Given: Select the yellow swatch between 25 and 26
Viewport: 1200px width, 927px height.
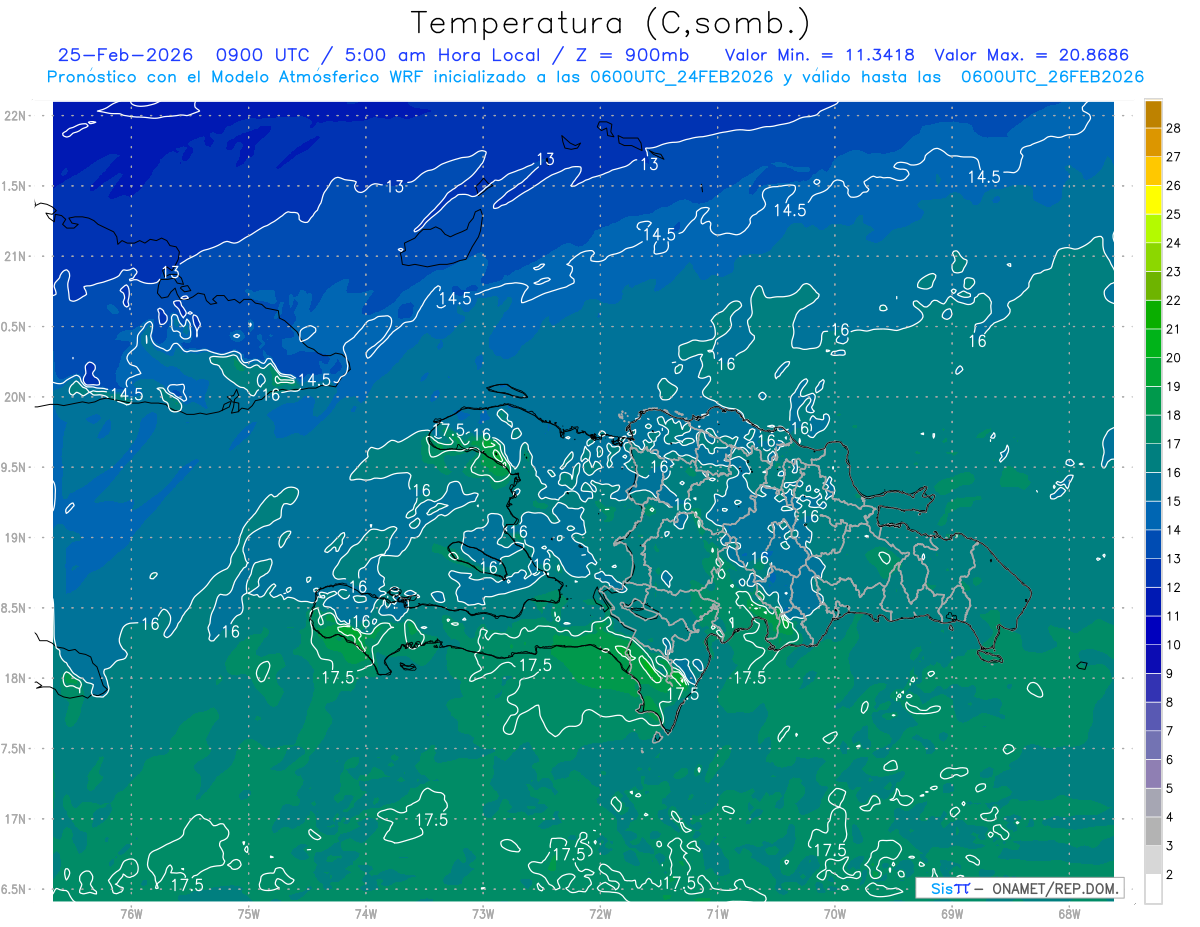Looking at the screenshot, I should click(1153, 200).
